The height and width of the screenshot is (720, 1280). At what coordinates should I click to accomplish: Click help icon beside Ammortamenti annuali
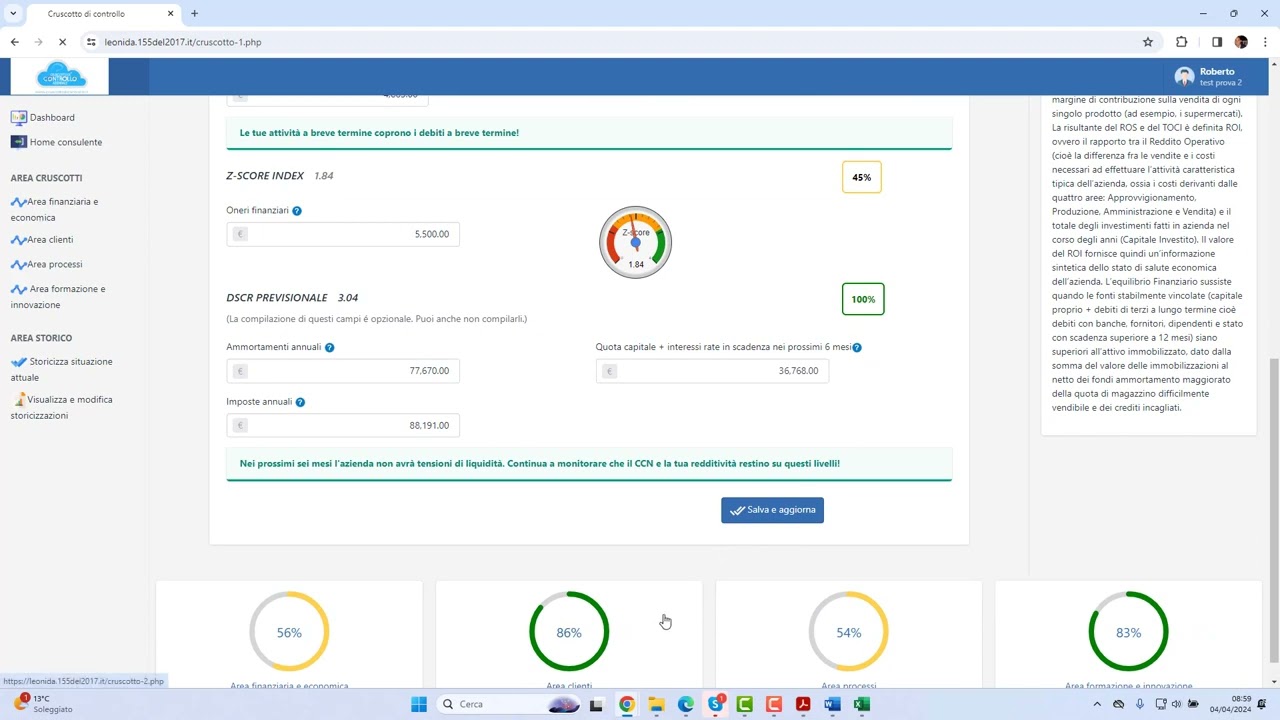pos(329,347)
